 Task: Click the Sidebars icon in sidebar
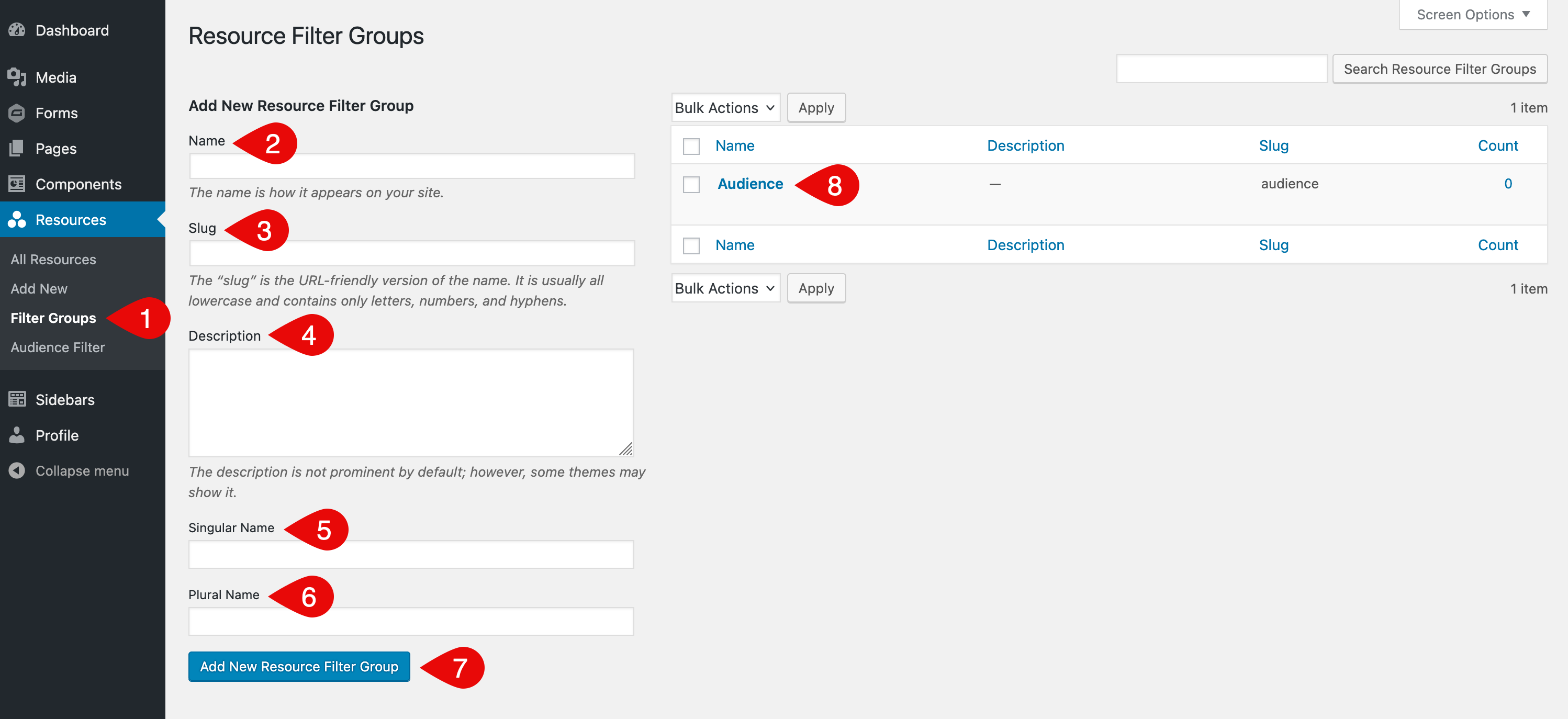17,399
